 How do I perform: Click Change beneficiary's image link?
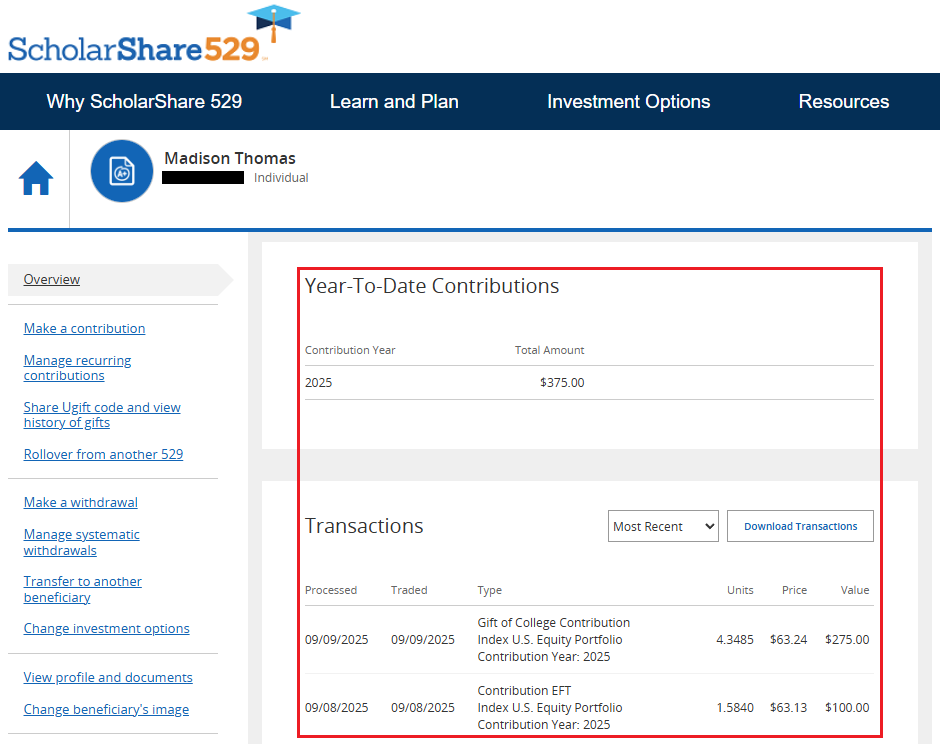[106, 709]
